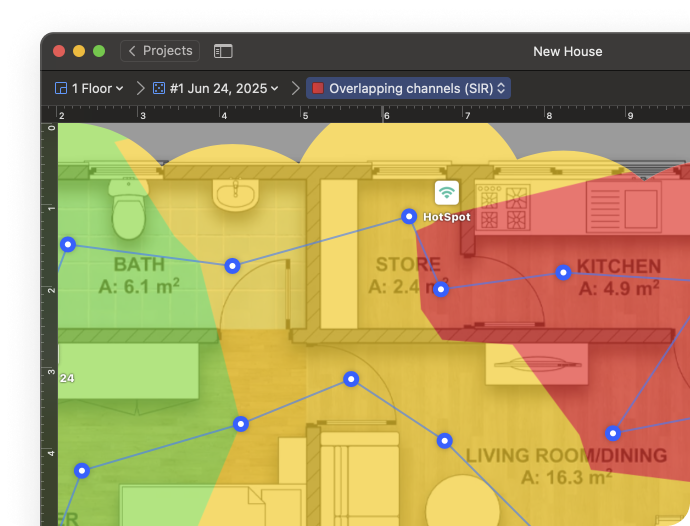This screenshot has height=526, width=690.
Task: Select survey point left of KITCHEN label
Action: coord(563,272)
